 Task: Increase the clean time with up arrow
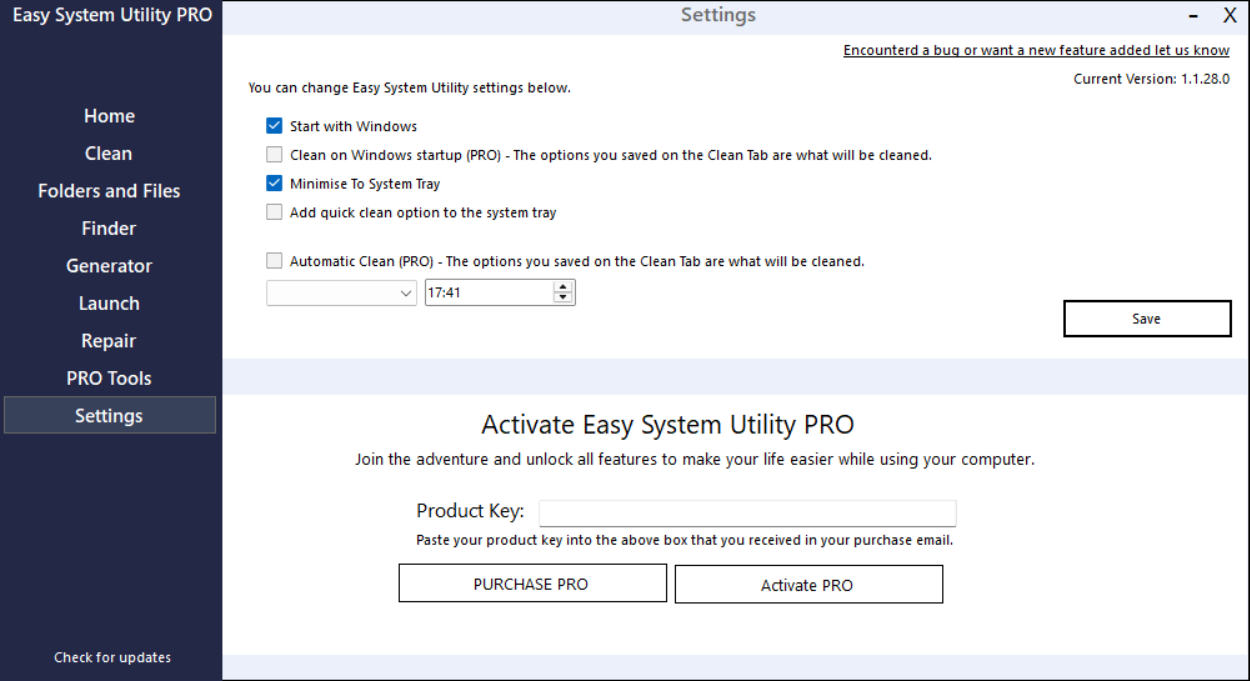click(564, 287)
